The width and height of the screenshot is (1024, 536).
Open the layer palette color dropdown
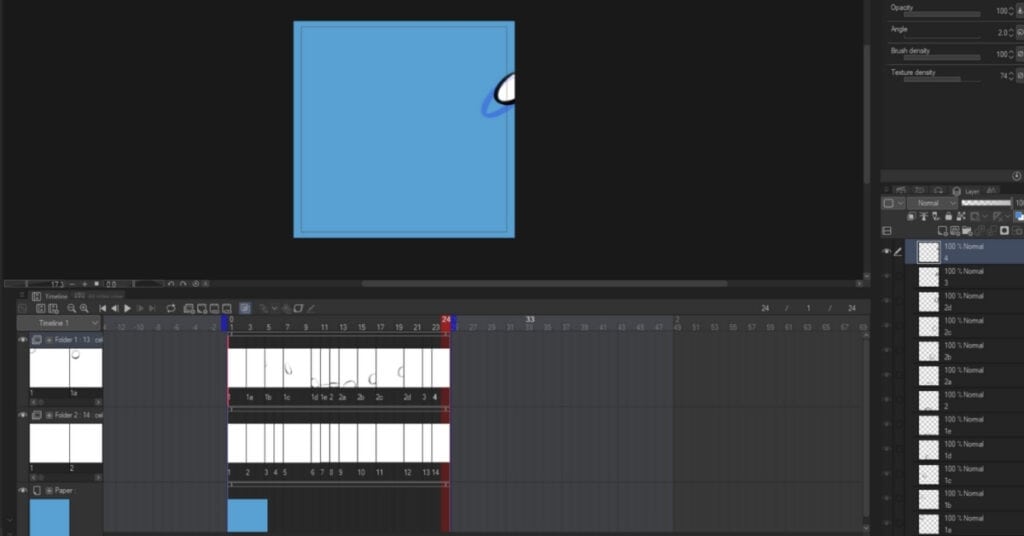[x=893, y=203]
